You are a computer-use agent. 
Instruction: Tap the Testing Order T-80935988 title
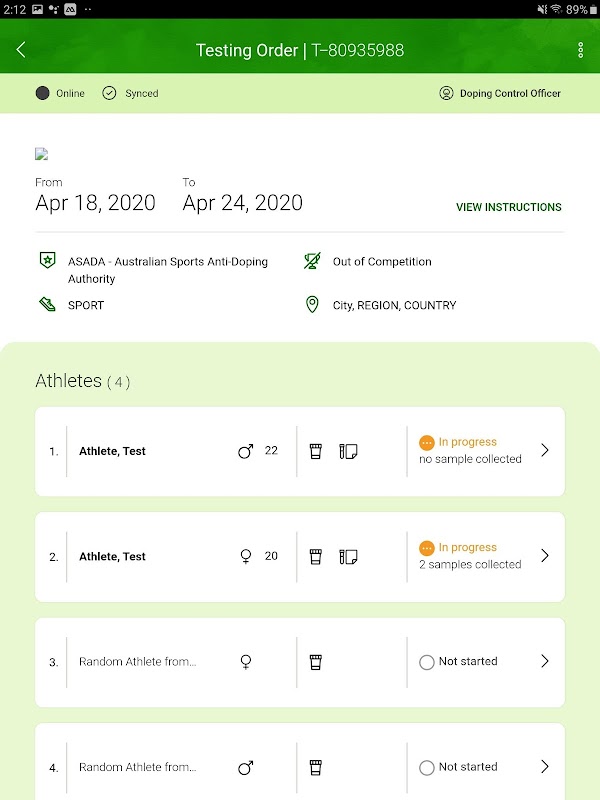click(x=300, y=50)
